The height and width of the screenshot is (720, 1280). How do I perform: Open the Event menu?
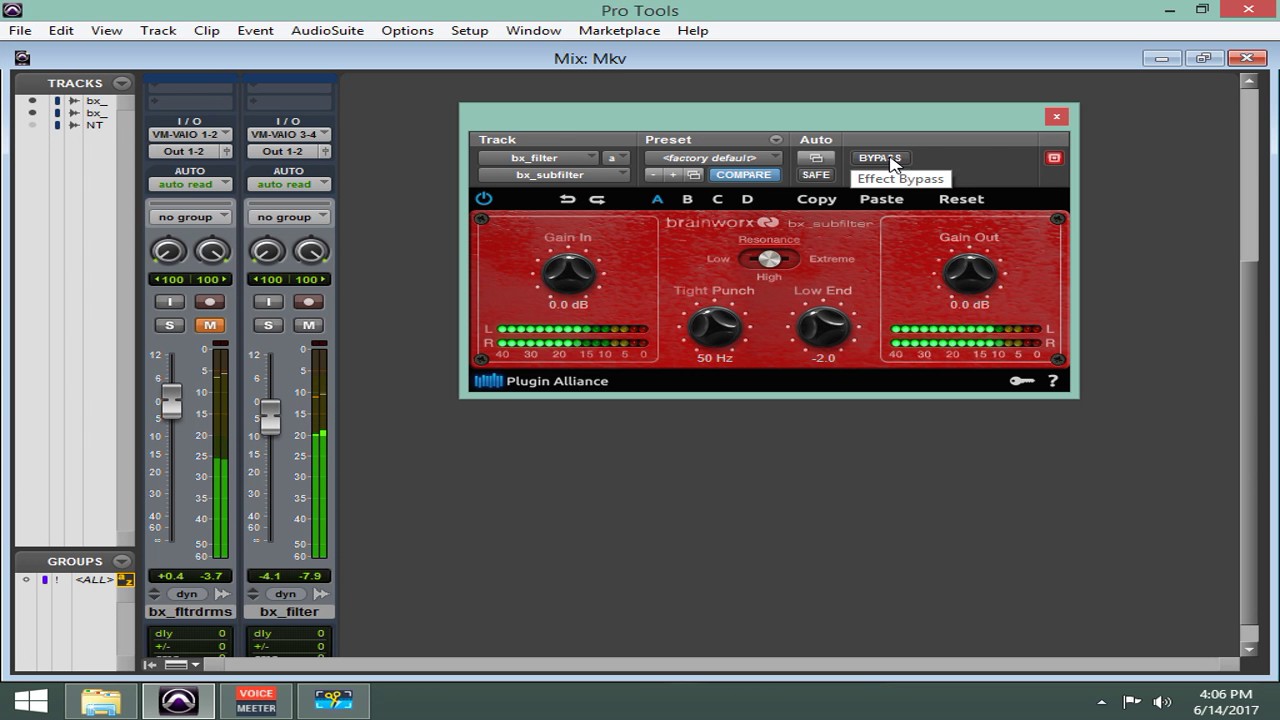pyautogui.click(x=255, y=30)
